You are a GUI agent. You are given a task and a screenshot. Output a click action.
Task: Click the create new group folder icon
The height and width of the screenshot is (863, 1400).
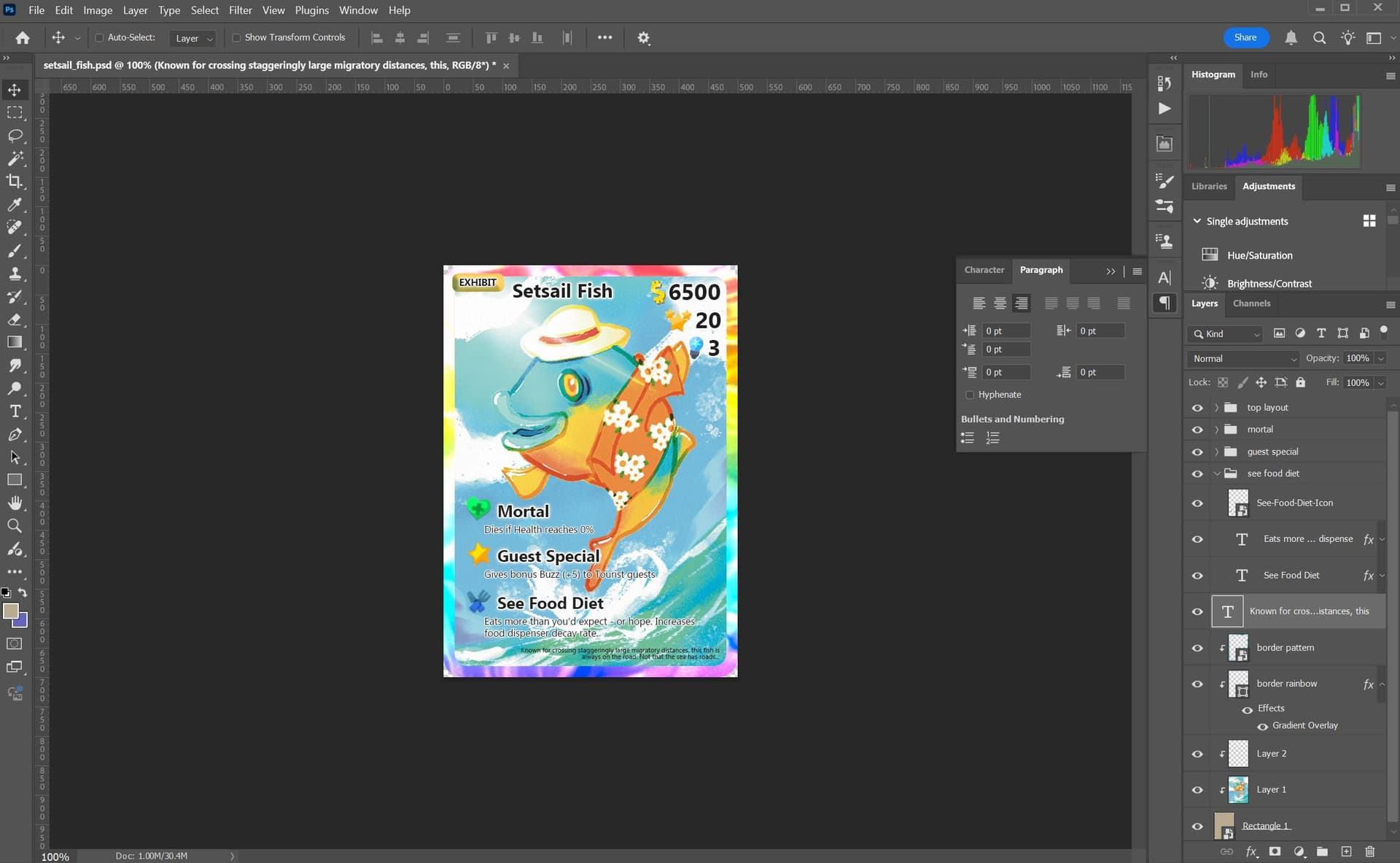coord(1322,851)
